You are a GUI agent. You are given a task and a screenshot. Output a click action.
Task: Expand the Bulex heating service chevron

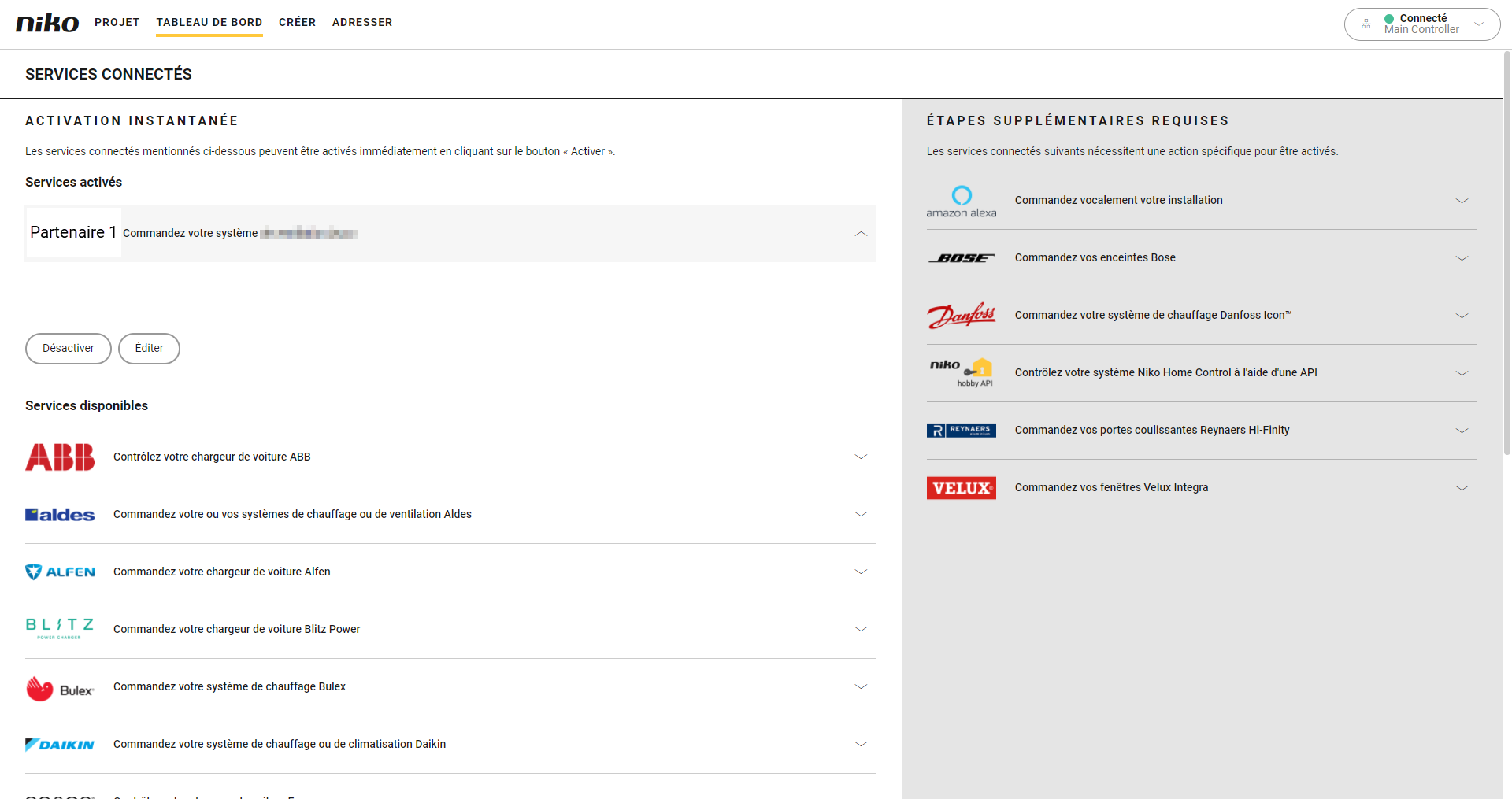(861, 687)
